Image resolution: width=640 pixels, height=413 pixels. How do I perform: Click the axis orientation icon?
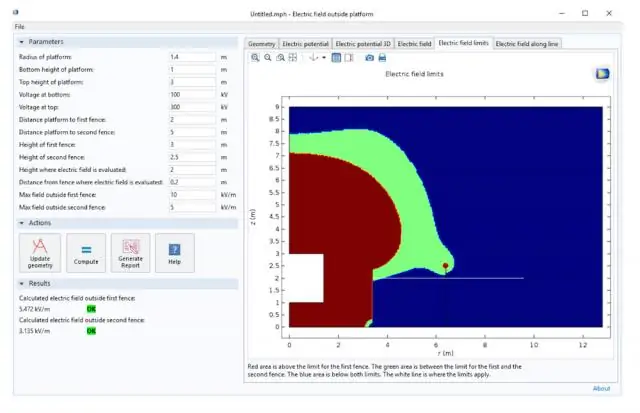pyautogui.click(x=313, y=58)
